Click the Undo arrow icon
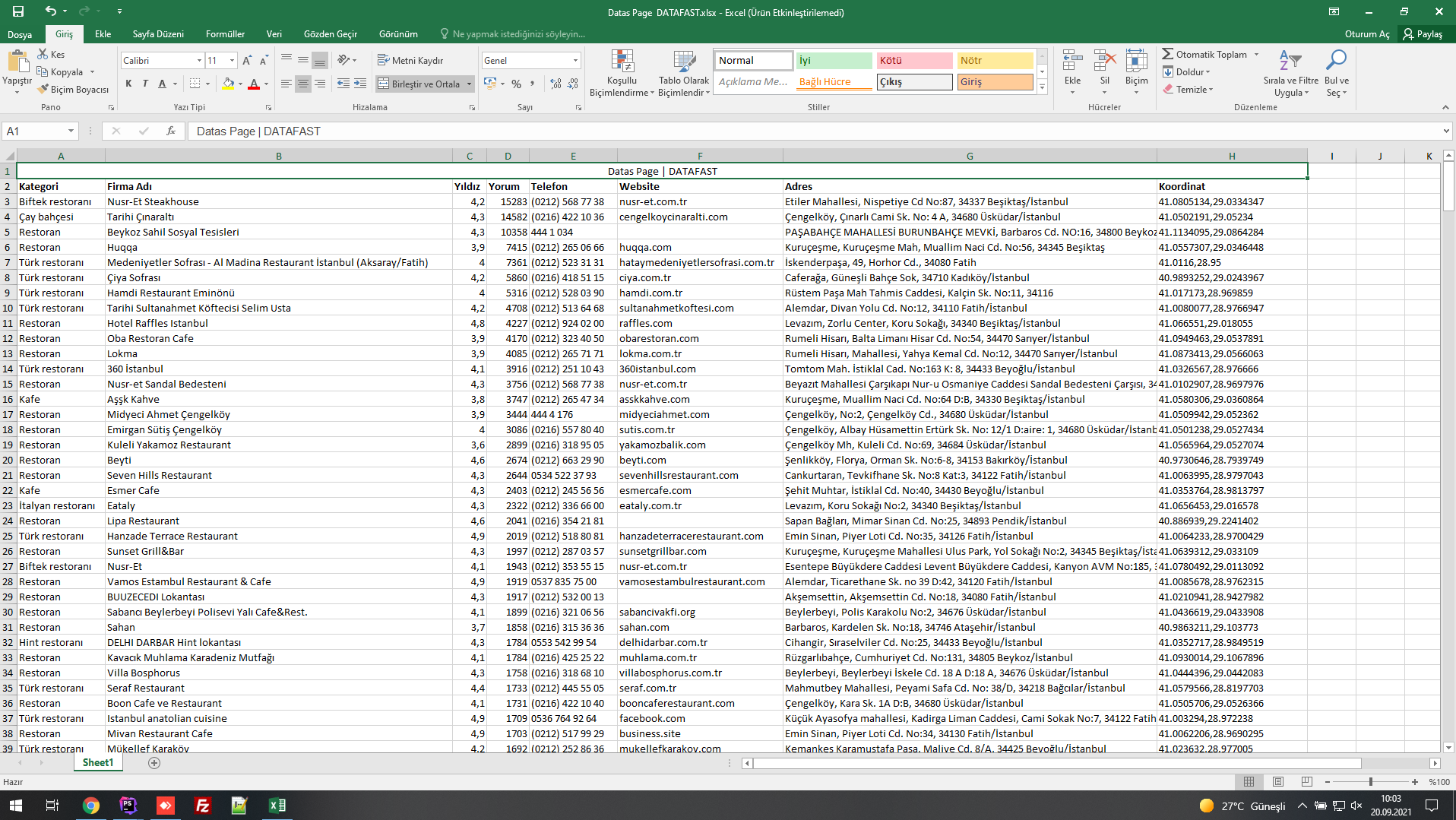 (50, 11)
